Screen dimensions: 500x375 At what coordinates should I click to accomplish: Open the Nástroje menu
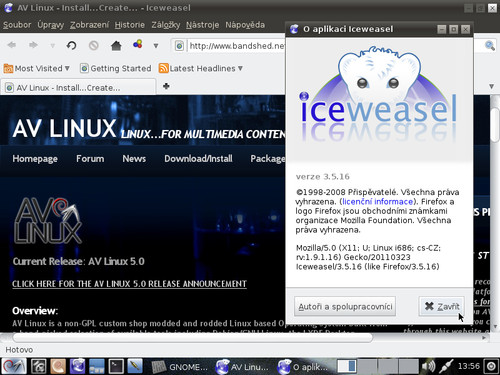[x=203, y=25]
